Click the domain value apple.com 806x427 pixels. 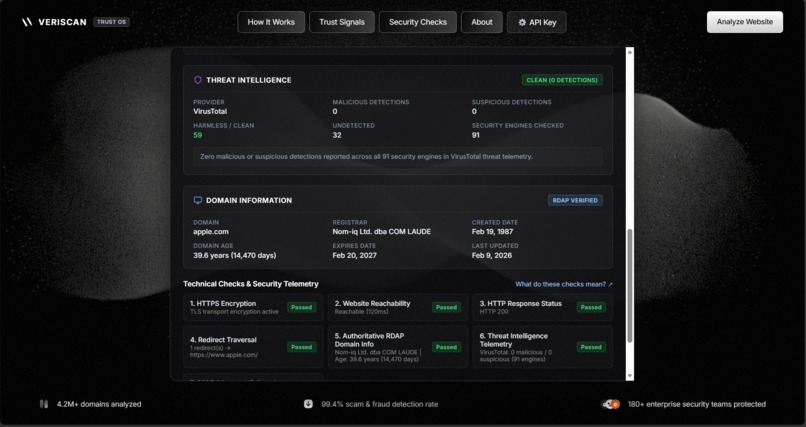[211, 232]
